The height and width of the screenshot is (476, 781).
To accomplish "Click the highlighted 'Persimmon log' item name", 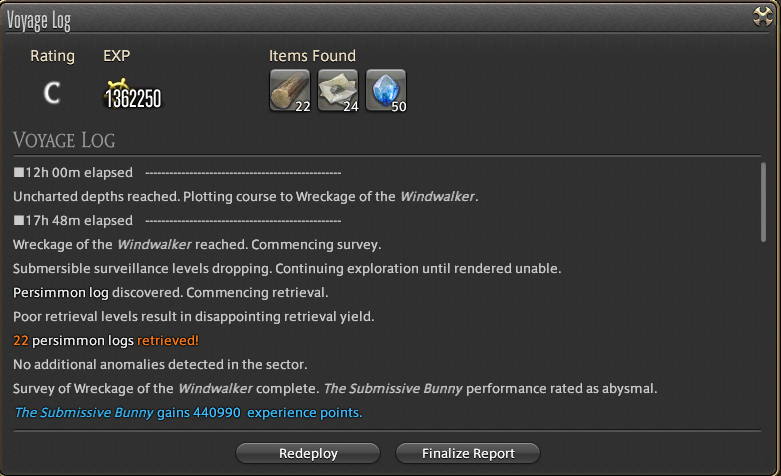I will pos(61,293).
